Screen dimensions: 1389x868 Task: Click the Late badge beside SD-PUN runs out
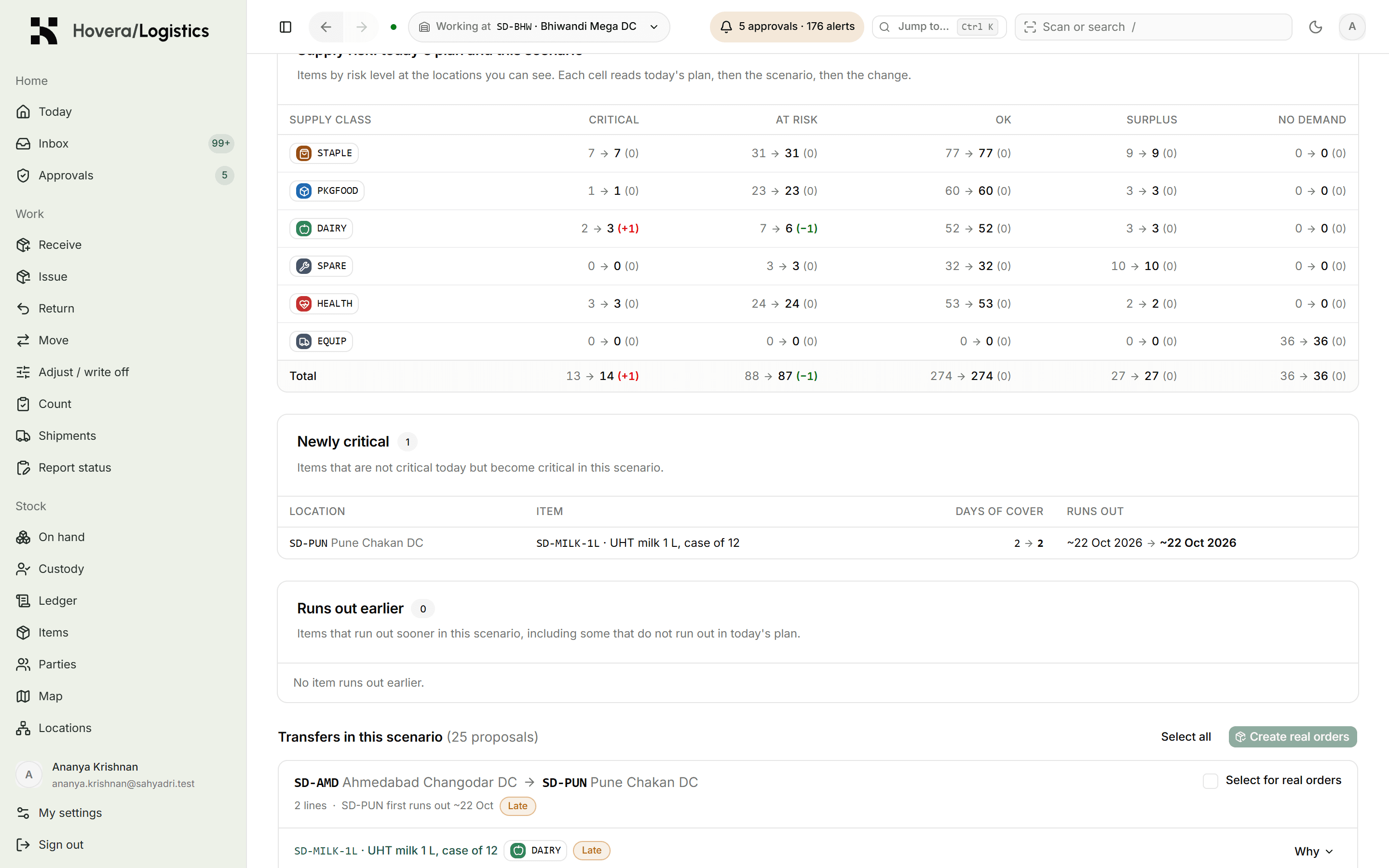coord(517,806)
